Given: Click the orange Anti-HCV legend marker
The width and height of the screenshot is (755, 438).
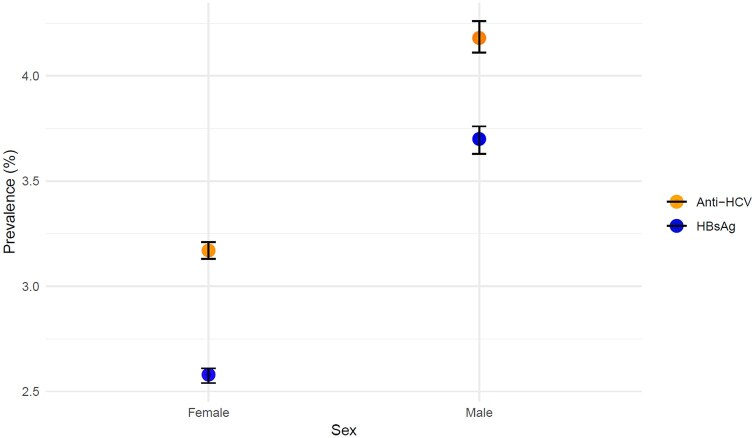Looking at the screenshot, I should (x=677, y=203).
